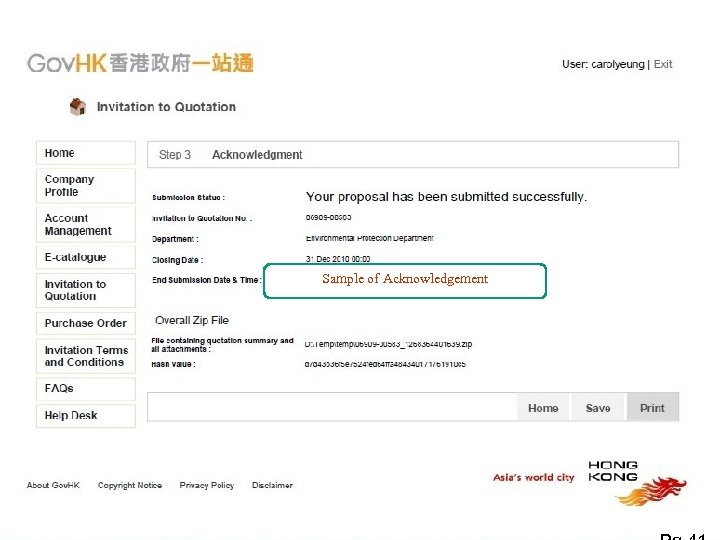Open the Privacy Policy link
Image resolution: width=720 pixels, height=540 pixels.
[x=207, y=485]
